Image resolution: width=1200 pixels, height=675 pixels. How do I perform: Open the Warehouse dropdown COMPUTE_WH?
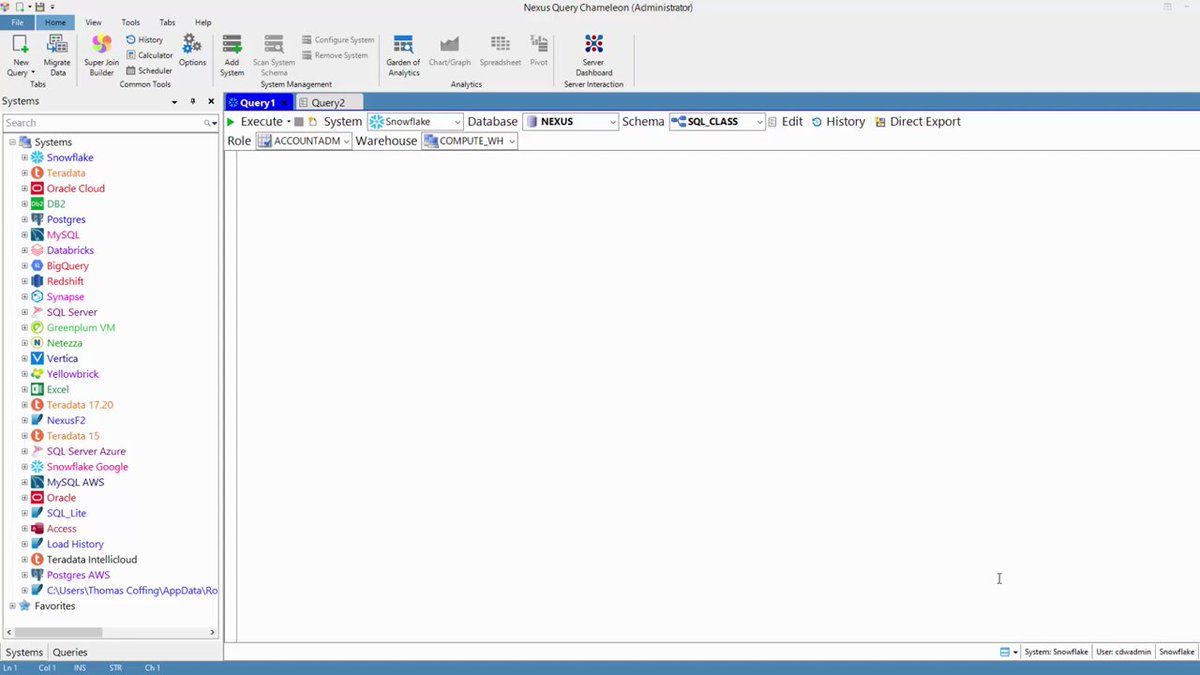click(470, 141)
